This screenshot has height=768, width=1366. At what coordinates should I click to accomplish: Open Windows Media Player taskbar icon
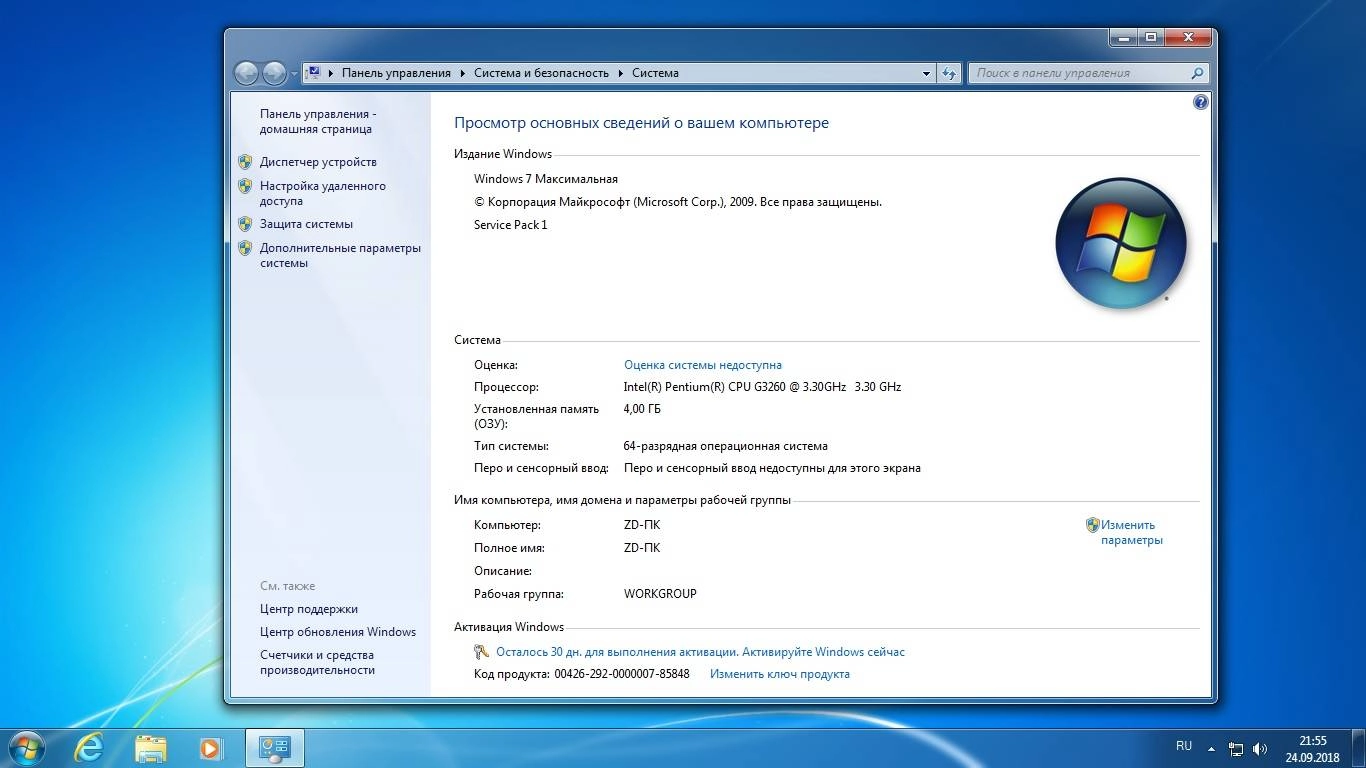pyautogui.click(x=211, y=747)
